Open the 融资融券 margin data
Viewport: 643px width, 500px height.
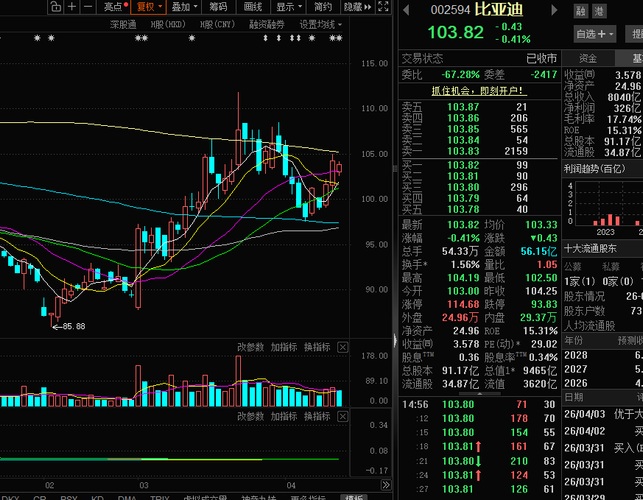[267, 25]
